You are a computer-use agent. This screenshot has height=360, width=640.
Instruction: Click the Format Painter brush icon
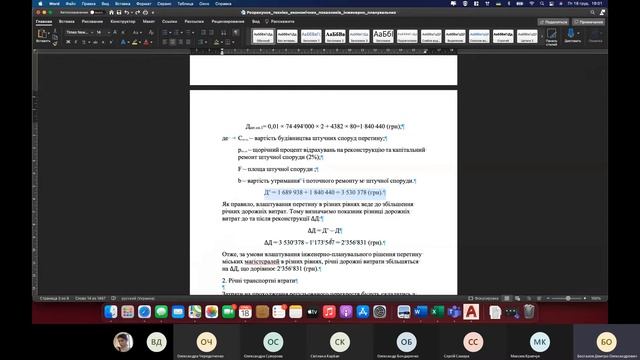[x=55, y=43]
